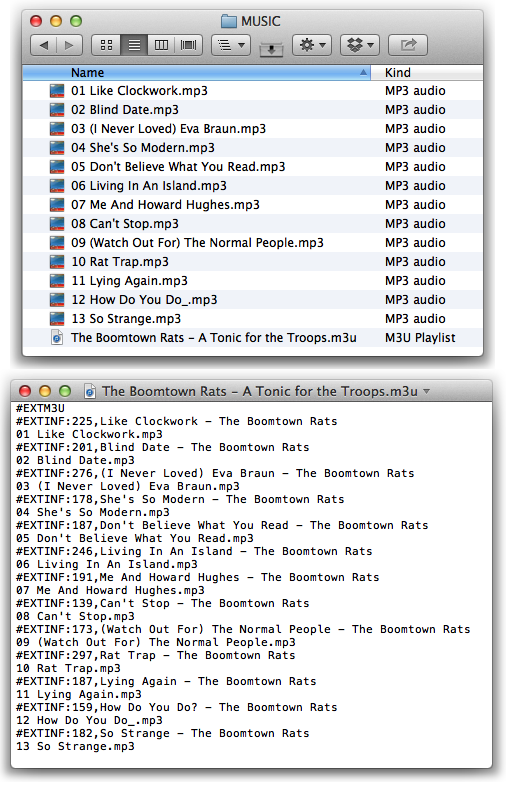Screen dimensions: 507x786
Task: Select icon of 07 Me And Howard Hughes.mp3
Action: tap(57, 205)
